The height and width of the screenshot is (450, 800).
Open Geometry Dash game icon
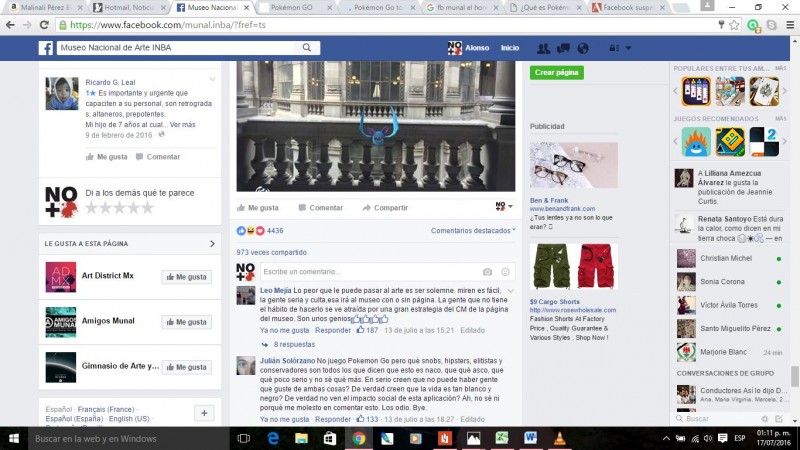click(730, 141)
